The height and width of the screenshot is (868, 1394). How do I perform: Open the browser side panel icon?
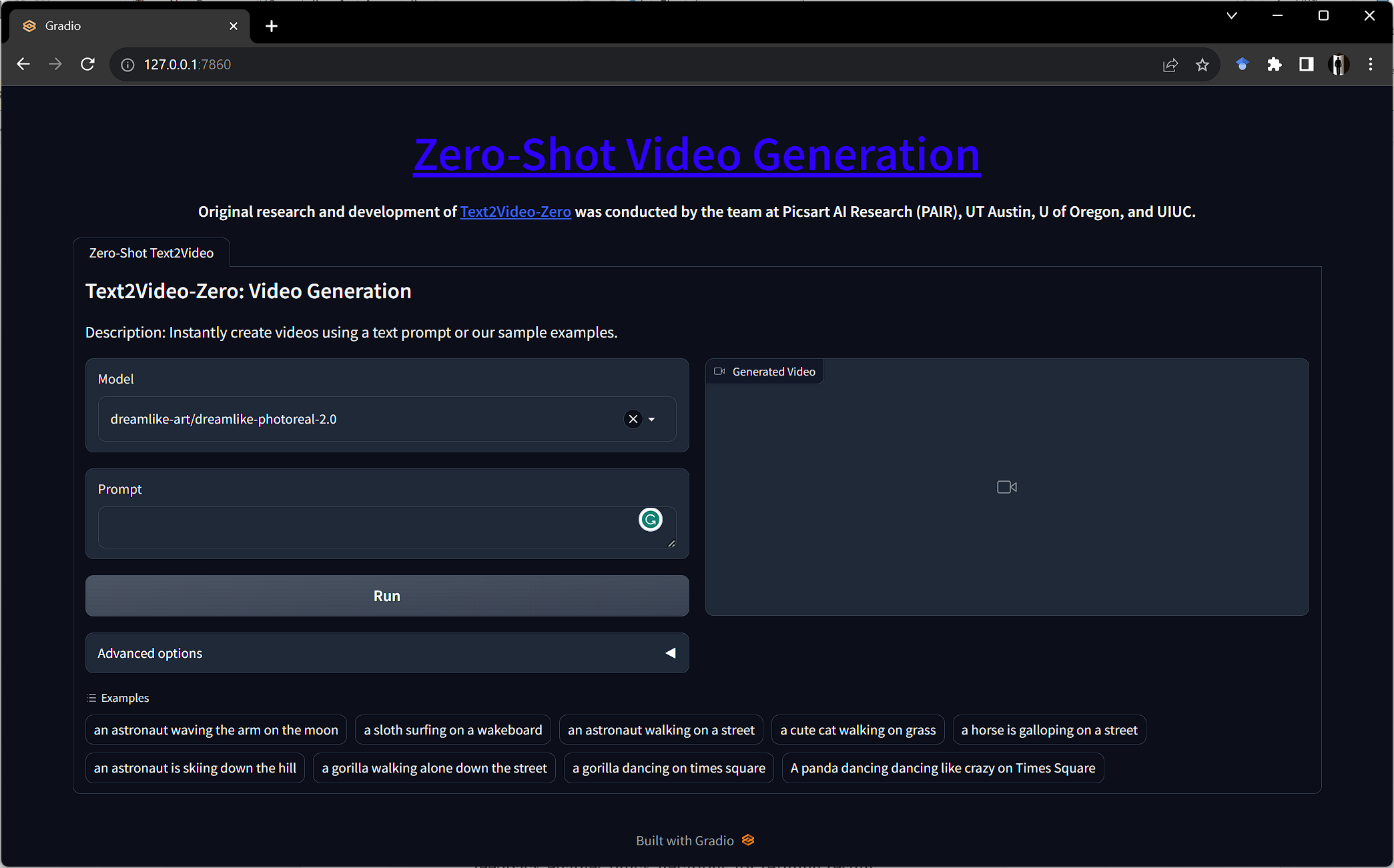point(1306,65)
